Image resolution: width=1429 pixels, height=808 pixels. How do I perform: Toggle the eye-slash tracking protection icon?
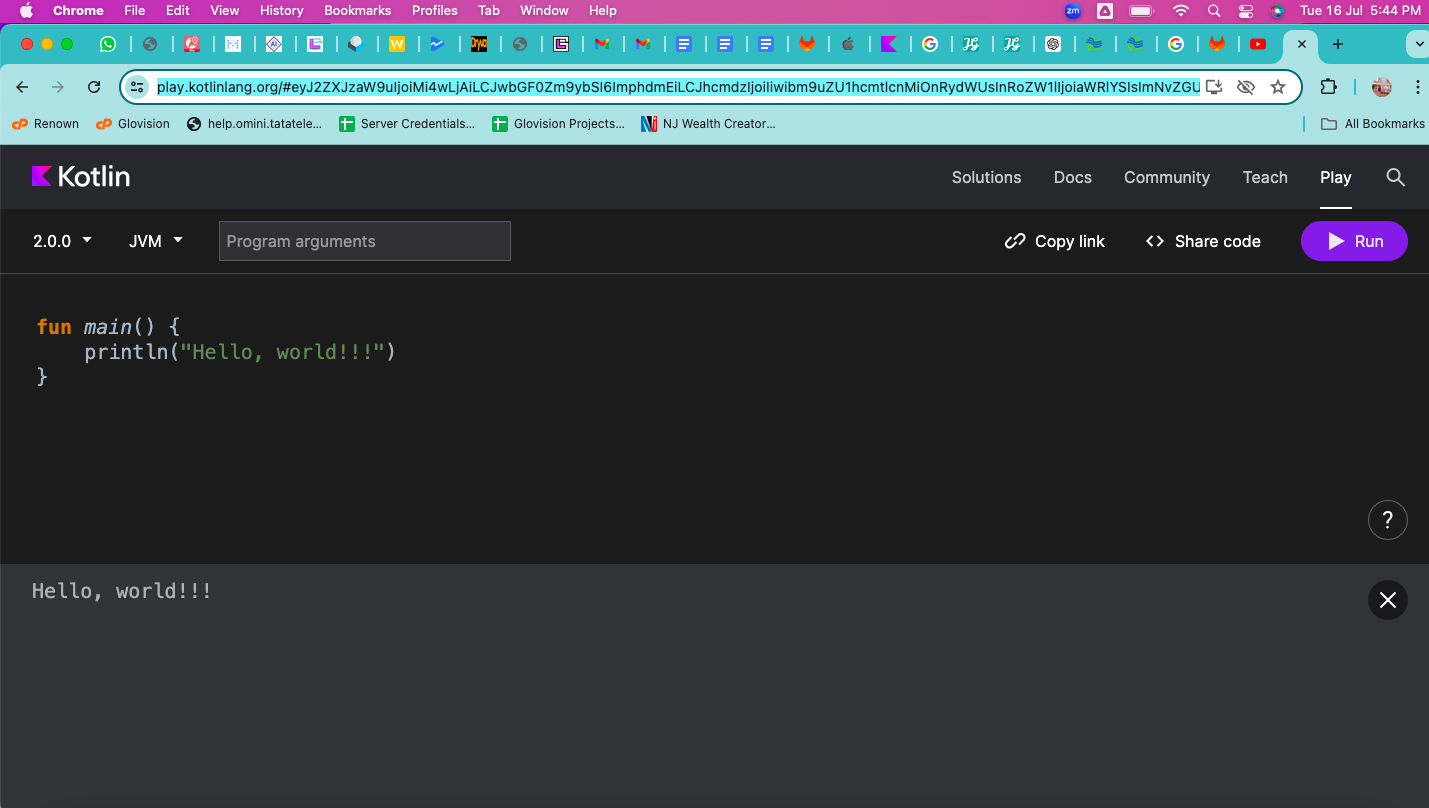click(1245, 87)
